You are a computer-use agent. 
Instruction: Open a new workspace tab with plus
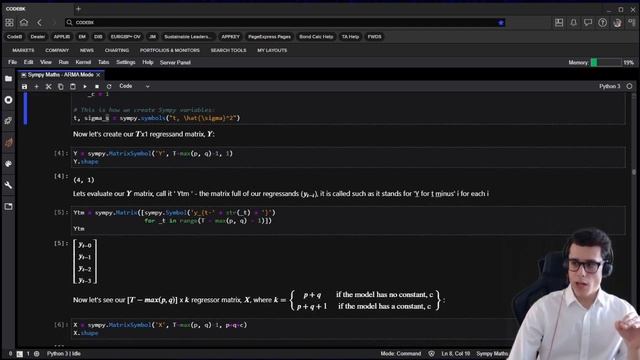click(x=78, y=9)
